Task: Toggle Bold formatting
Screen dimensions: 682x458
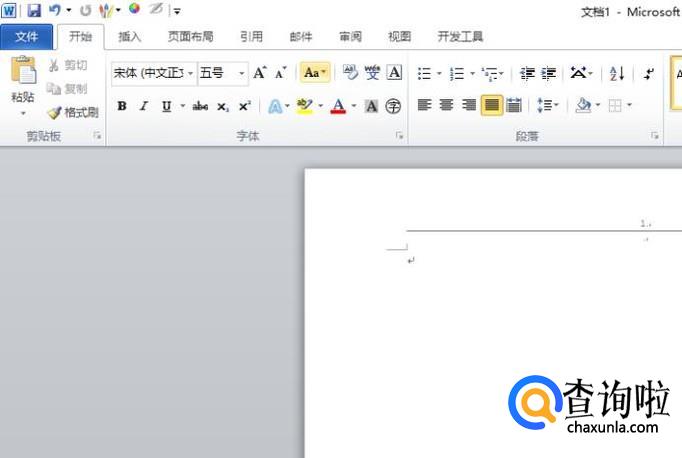Action: pos(122,106)
